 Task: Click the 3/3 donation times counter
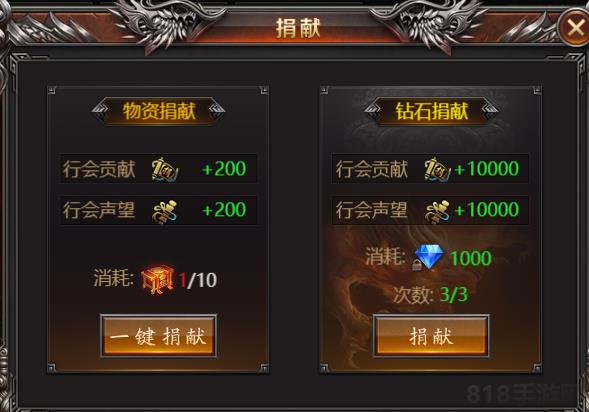coord(454,295)
